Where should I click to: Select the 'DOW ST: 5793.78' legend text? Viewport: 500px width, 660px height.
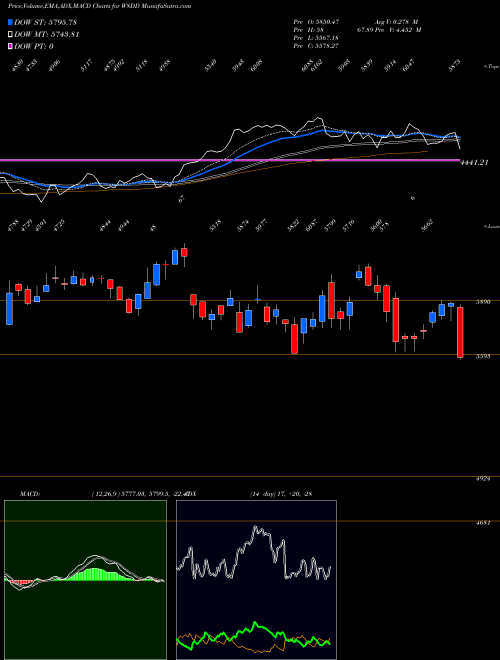pos(45,22)
